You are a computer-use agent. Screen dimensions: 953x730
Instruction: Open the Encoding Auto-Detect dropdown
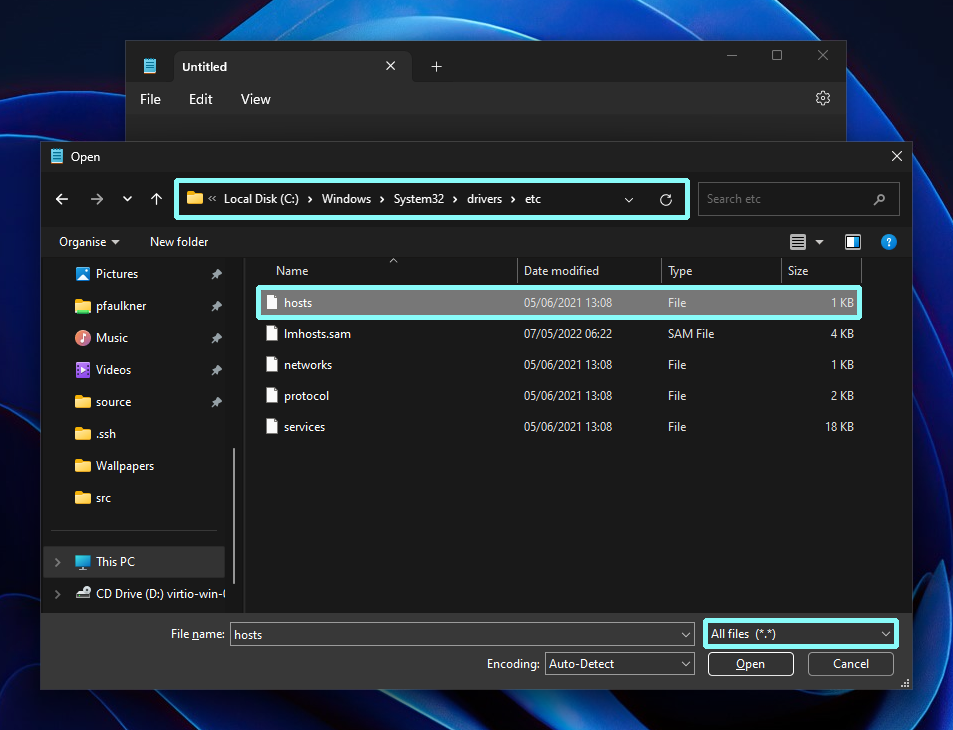(x=619, y=664)
